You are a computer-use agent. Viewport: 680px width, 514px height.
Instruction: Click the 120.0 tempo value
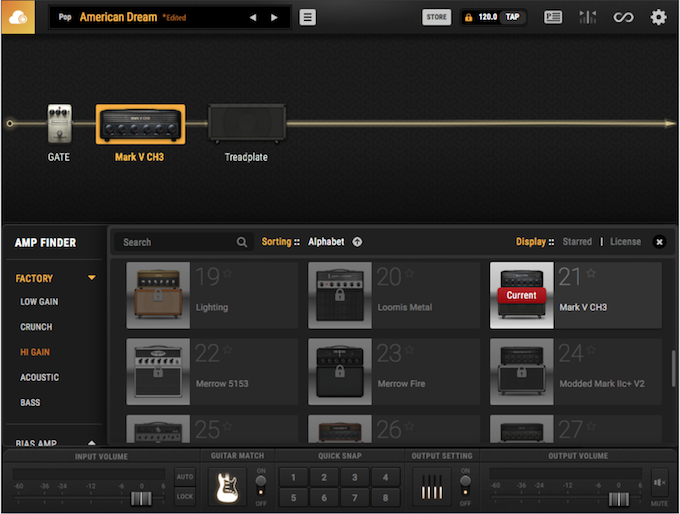(487, 17)
